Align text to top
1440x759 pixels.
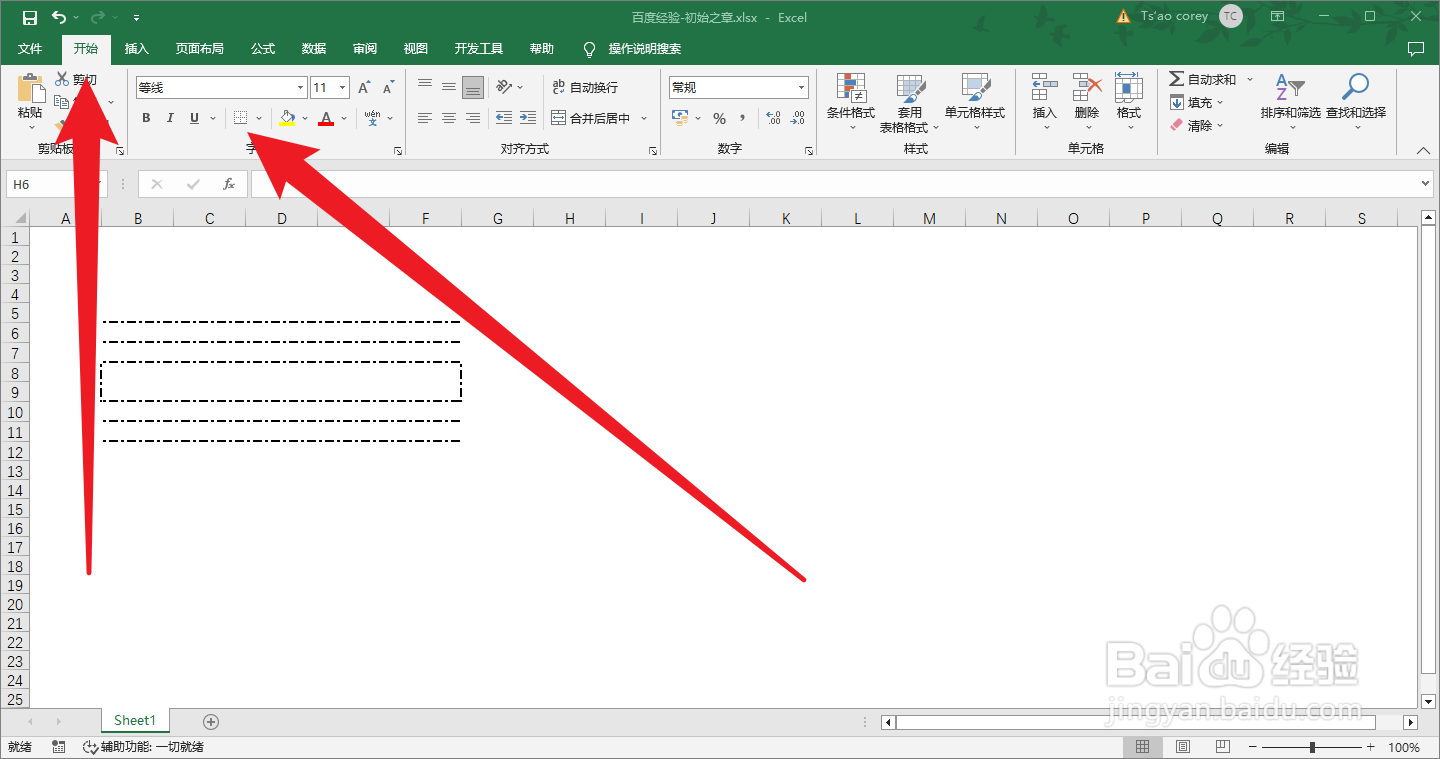tap(425, 87)
